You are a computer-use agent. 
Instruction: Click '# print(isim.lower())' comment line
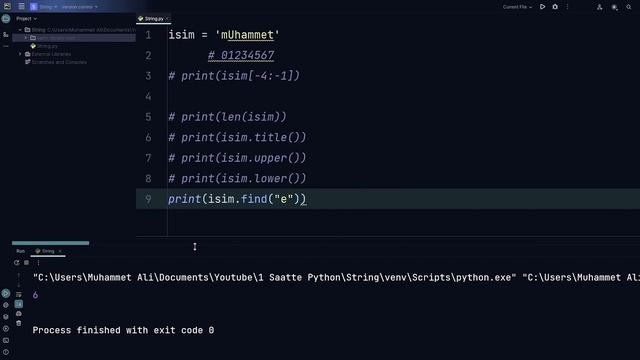click(x=237, y=178)
